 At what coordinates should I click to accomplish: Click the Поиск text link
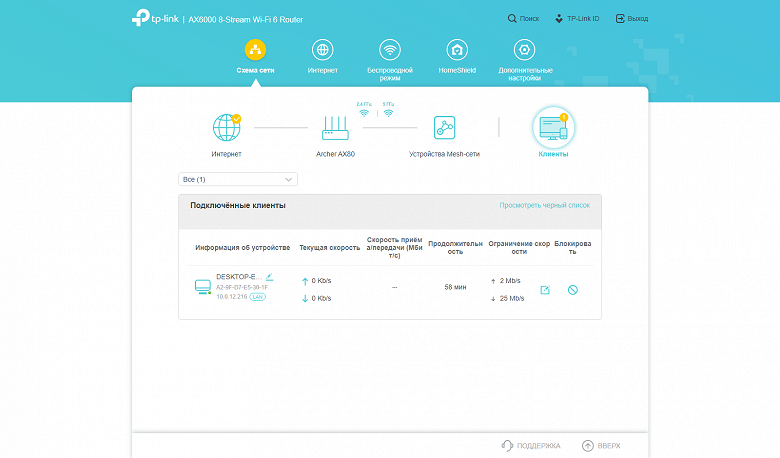click(529, 18)
